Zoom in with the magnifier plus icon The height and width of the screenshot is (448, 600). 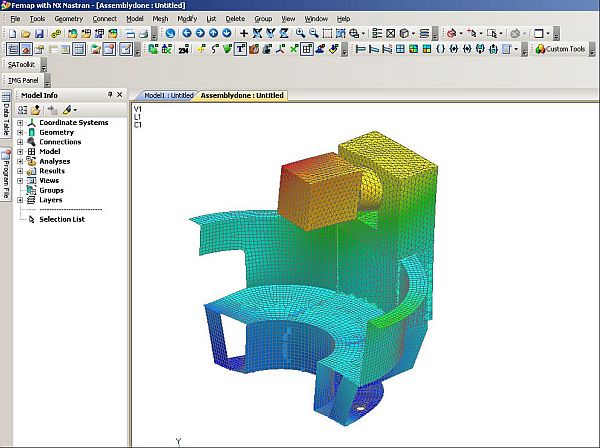300,33
